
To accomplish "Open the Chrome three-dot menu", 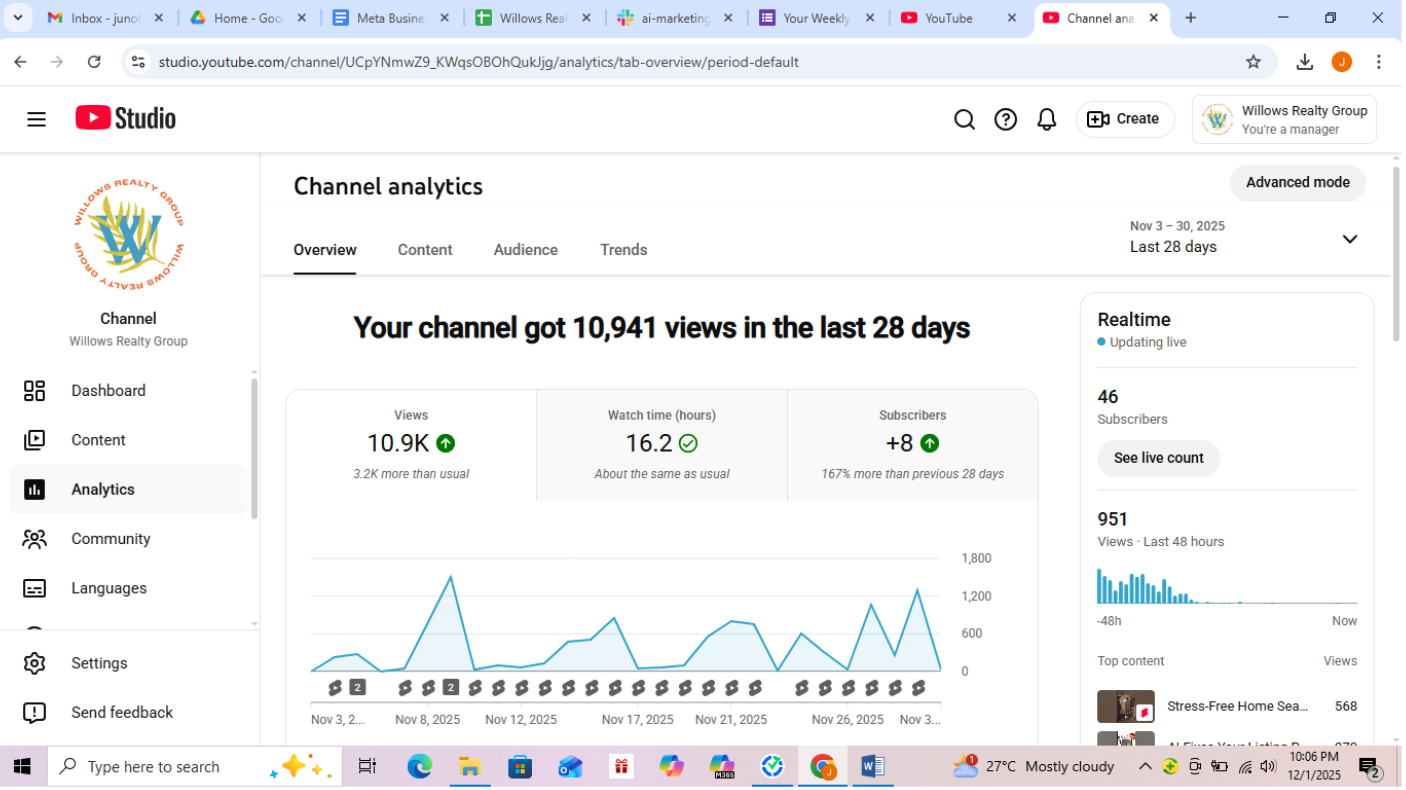I will click(x=1379, y=61).
